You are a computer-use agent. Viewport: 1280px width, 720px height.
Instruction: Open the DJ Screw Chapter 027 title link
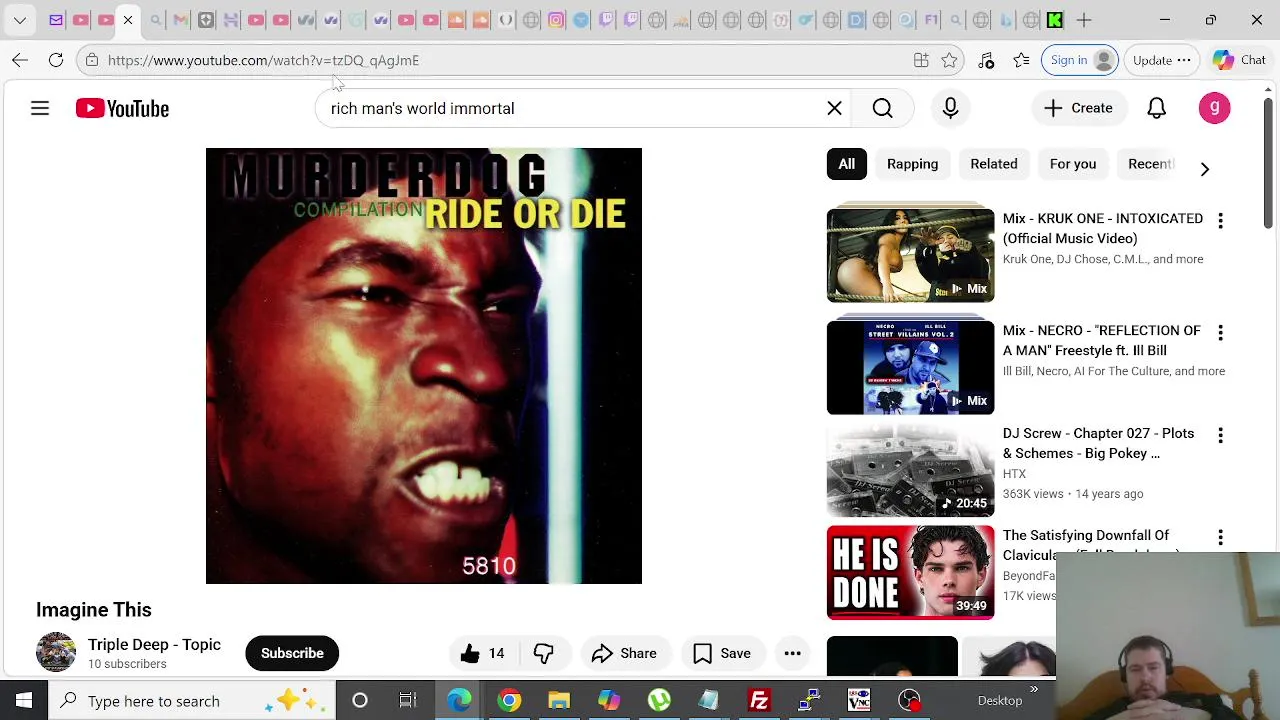(x=1098, y=443)
